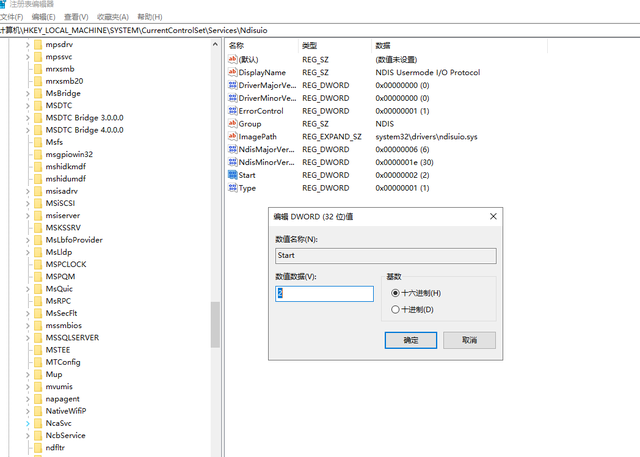Click the MSiSCSI folder icon
The width and height of the screenshot is (640, 457).
38,203
